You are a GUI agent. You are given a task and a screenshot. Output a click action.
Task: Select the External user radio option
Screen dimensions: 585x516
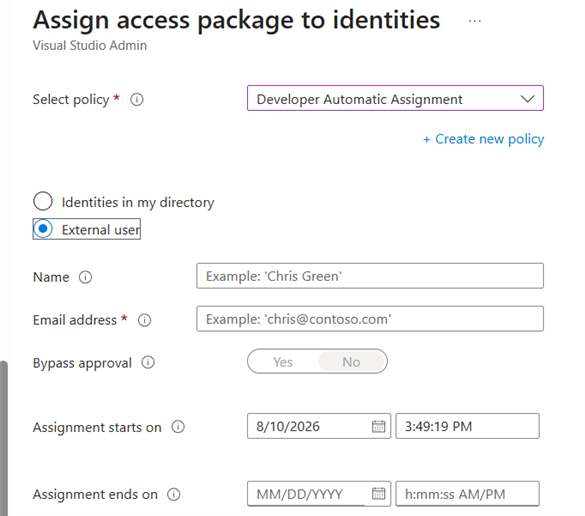point(43,229)
